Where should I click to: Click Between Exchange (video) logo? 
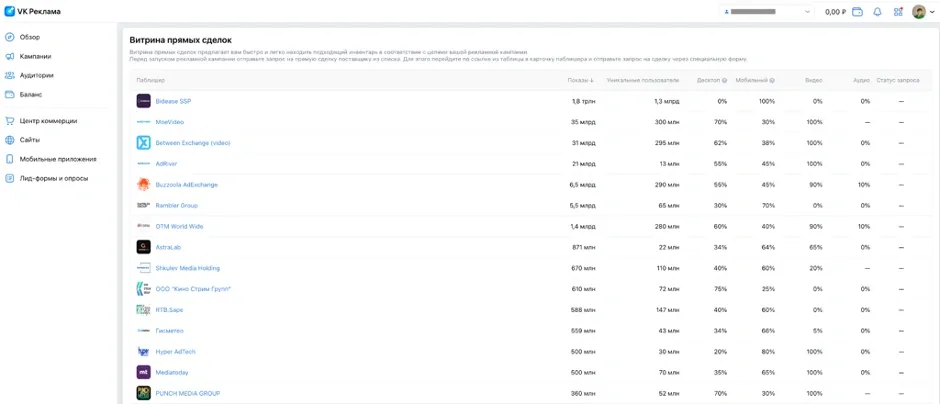point(143,143)
